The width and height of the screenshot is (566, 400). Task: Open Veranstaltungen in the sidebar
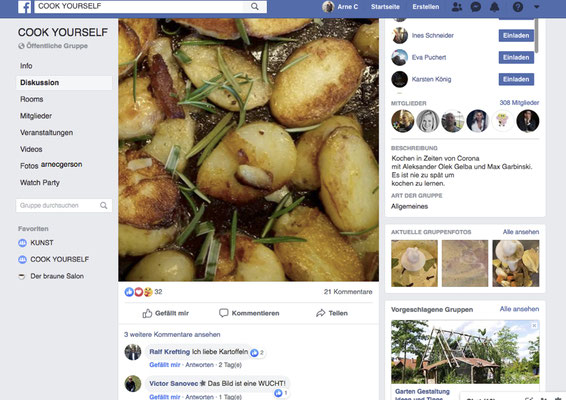click(x=46, y=132)
